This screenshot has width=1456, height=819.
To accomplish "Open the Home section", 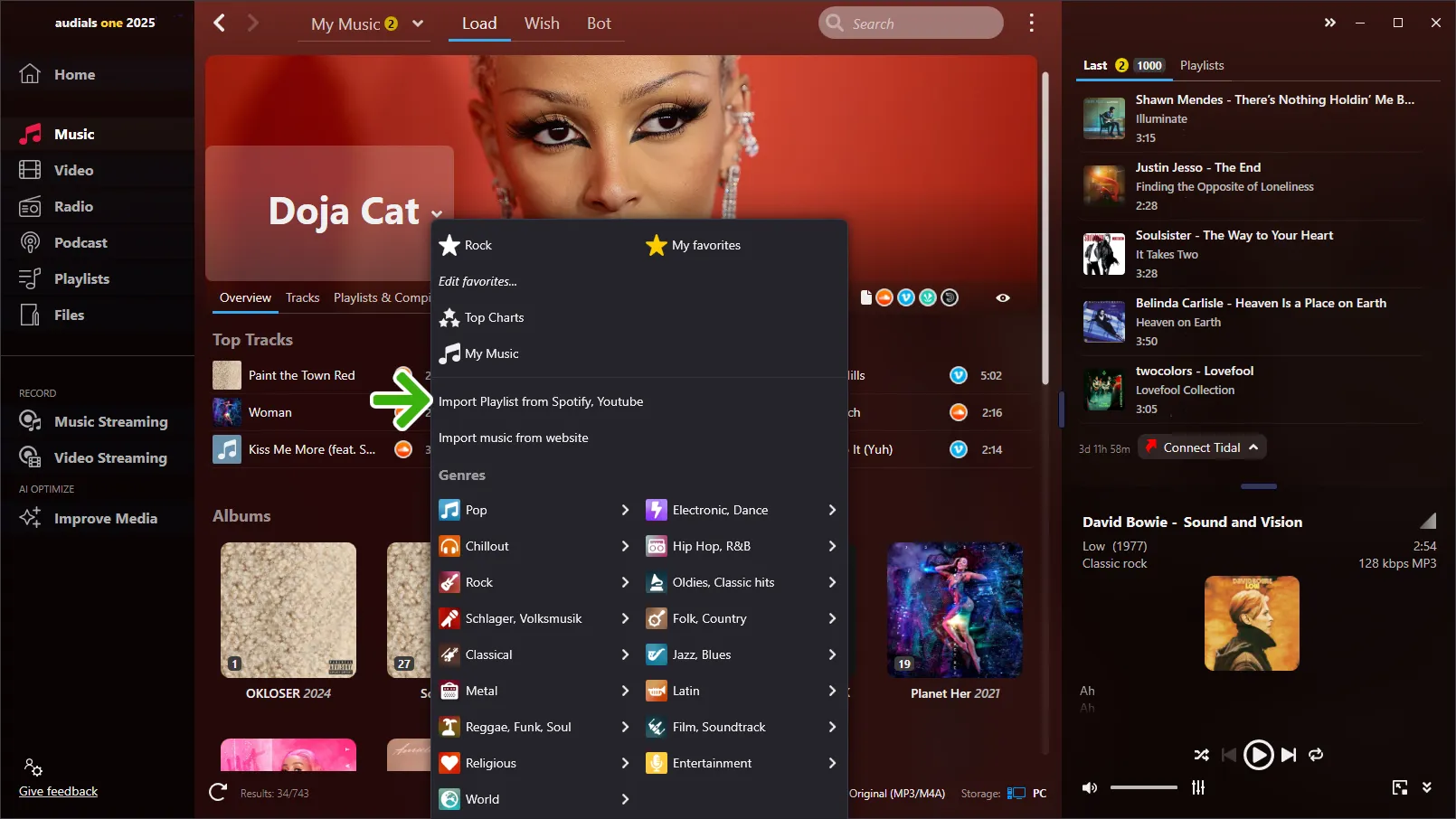I will (x=74, y=75).
